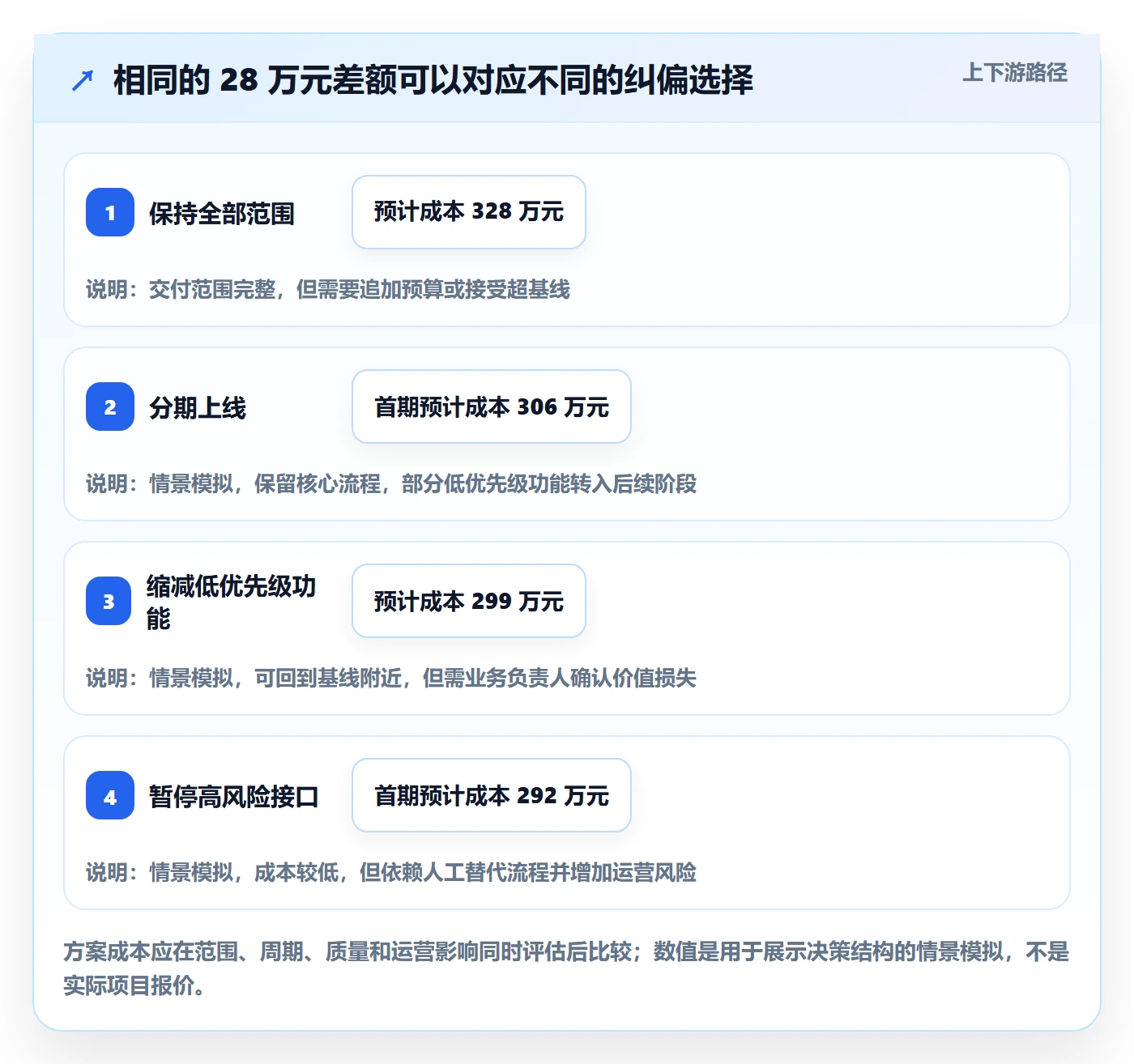Select option title 保持全部范围
Image resolution: width=1134 pixels, height=1064 pixels.
coord(222,214)
